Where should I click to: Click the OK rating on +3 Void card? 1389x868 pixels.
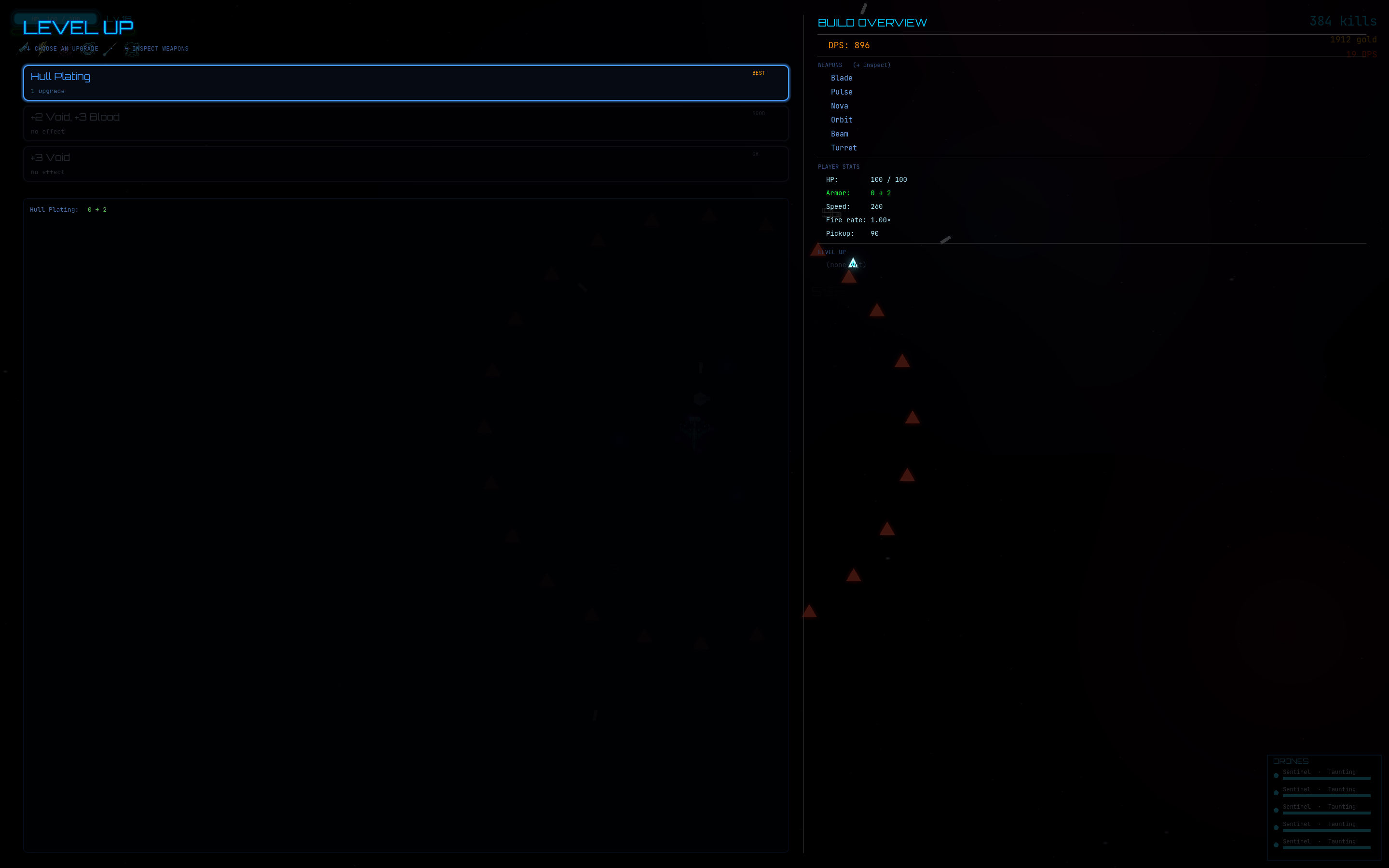click(x=755, y=154)
